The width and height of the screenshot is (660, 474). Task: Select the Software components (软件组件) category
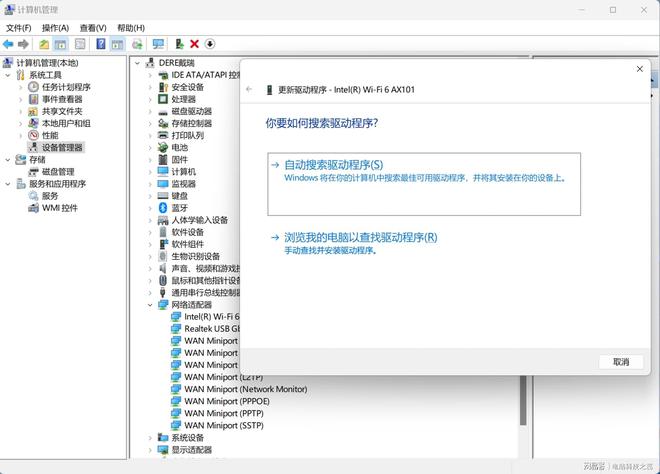[x=187, y=244]
